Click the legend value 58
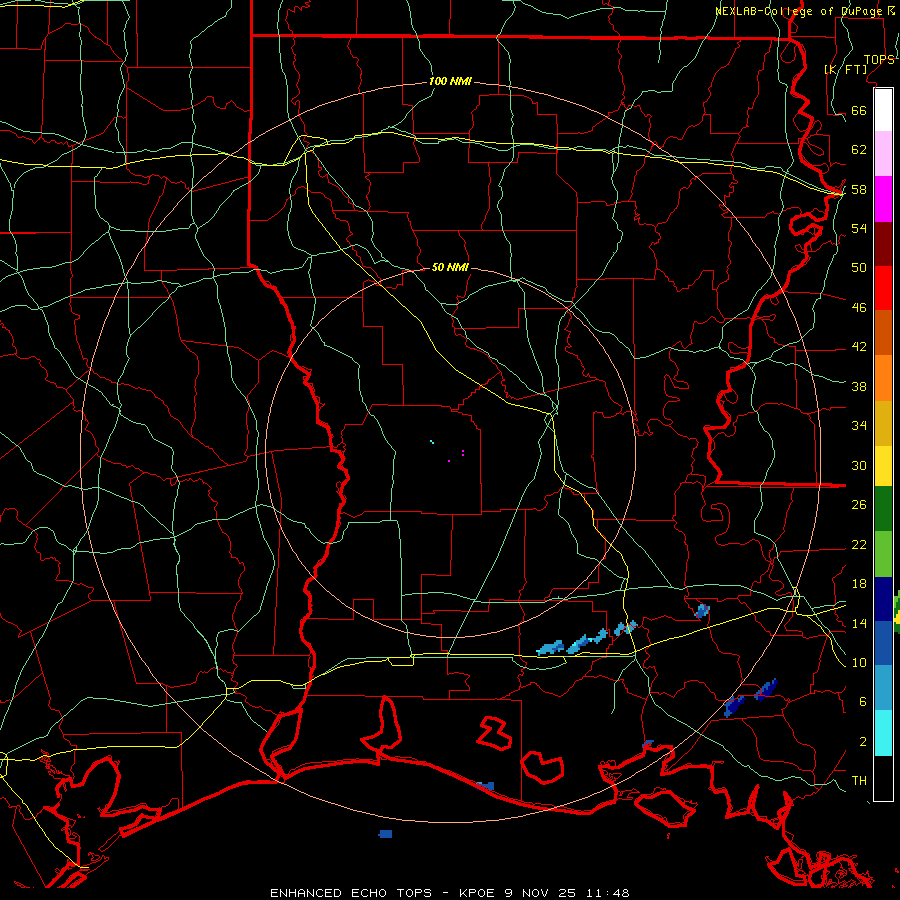The width and height of the screenshot is (900, 900). (859, 189)
